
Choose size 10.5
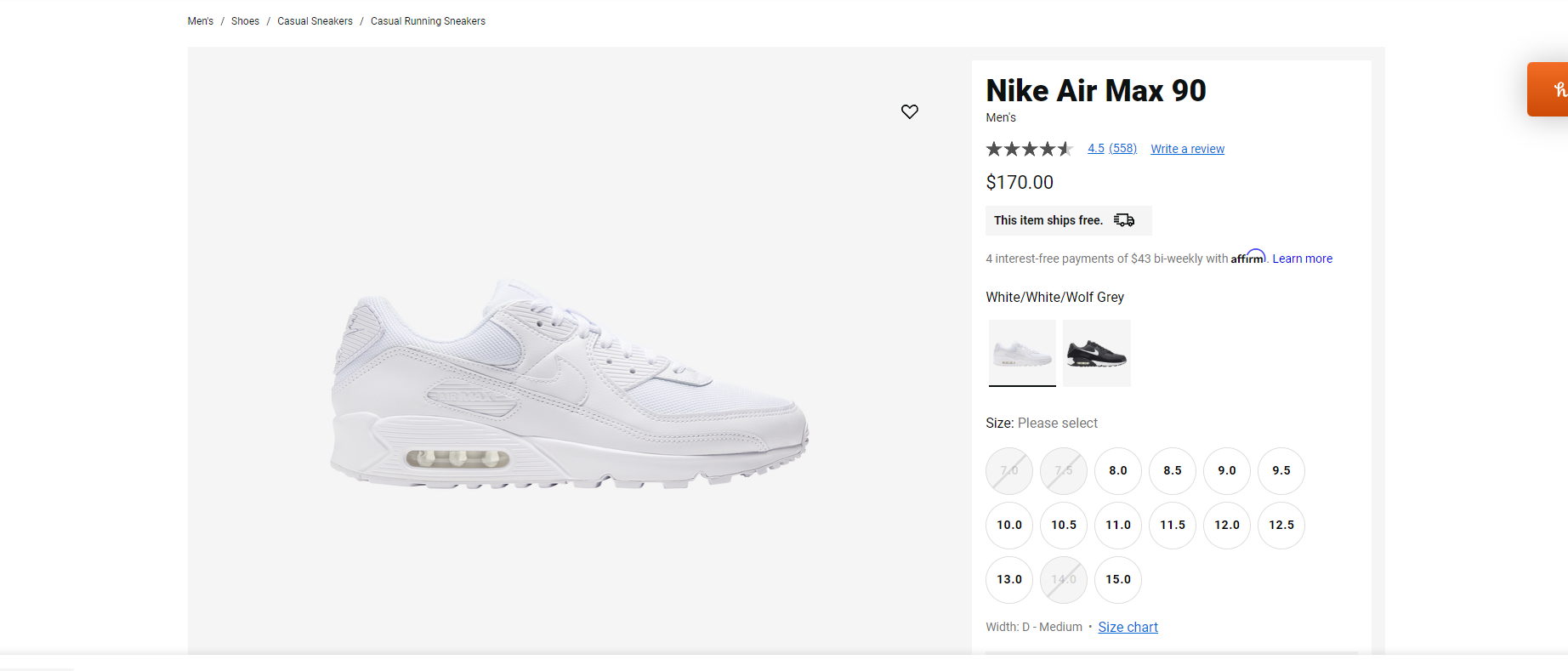(1064, 525)
